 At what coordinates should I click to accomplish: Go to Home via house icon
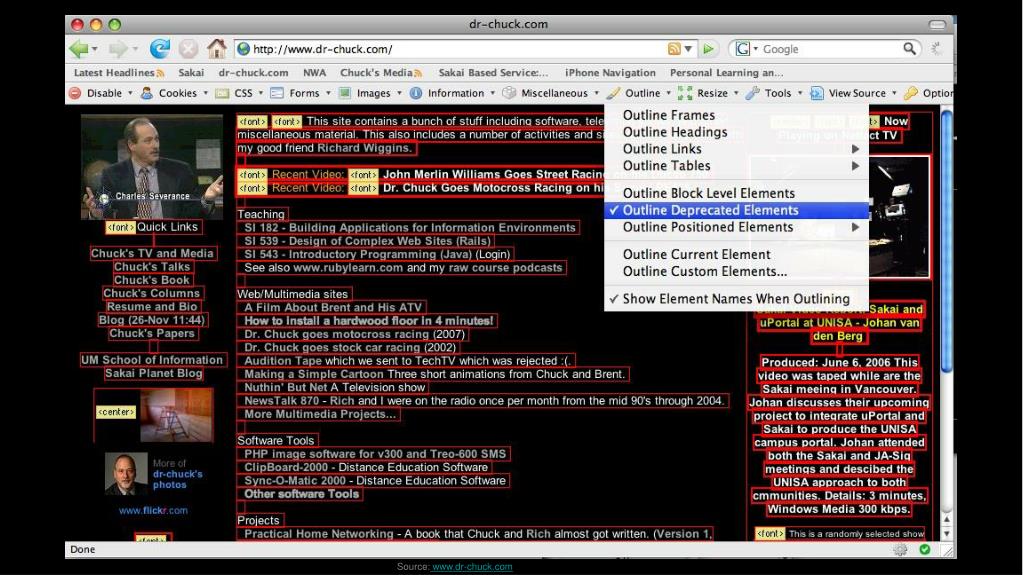coord(217,48)
